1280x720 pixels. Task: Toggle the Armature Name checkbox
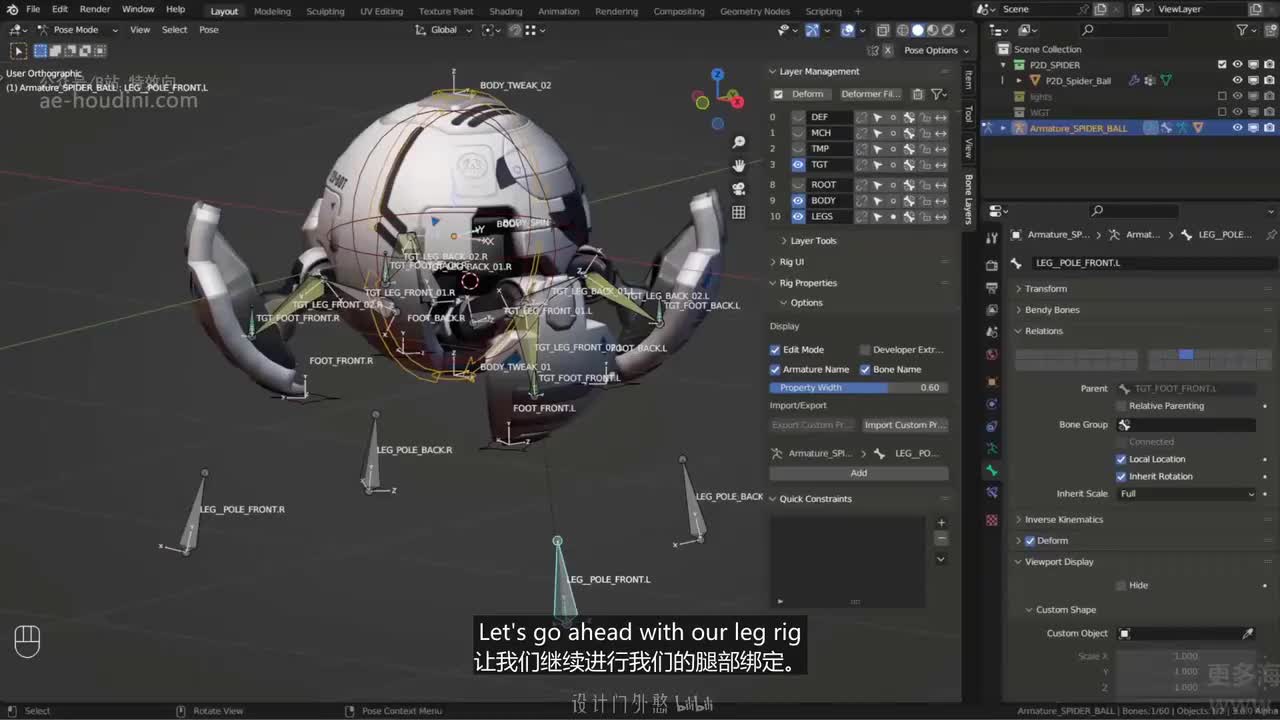click(x=775, y=370)
